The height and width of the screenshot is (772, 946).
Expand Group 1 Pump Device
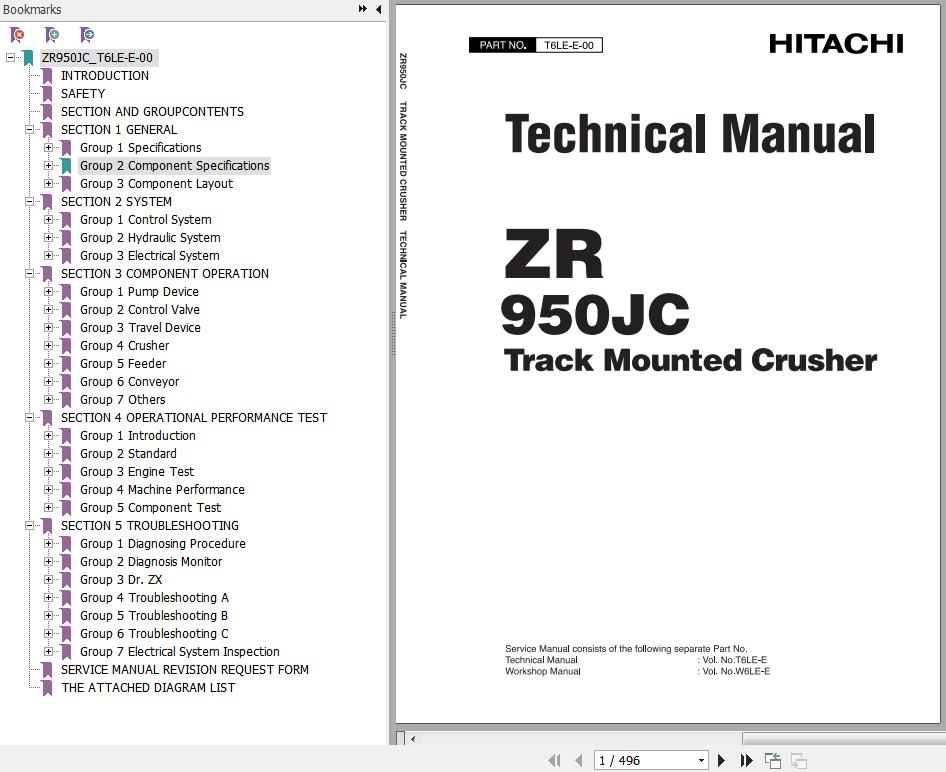pos(48,292)
